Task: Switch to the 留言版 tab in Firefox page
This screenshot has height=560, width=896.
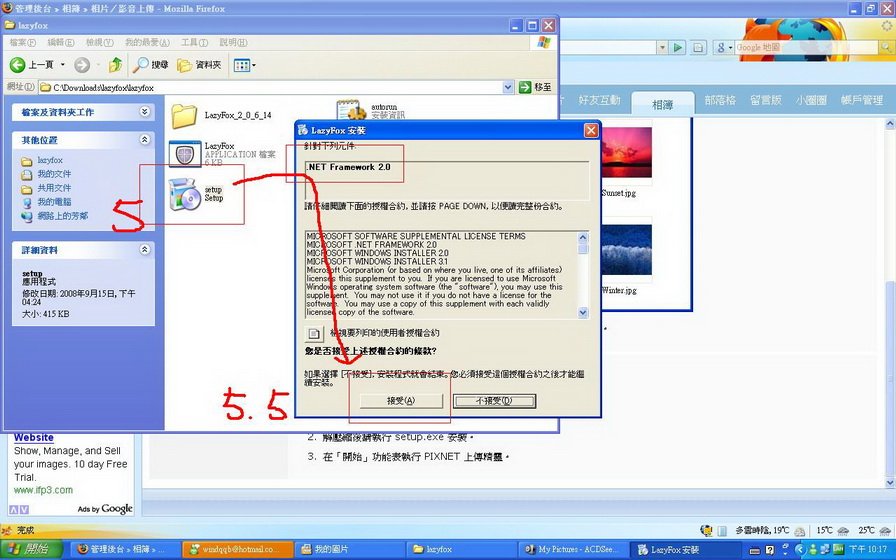Action: 765,101
